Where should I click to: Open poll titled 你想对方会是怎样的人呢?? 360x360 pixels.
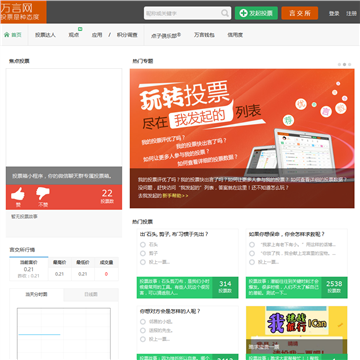pos(170,311)
